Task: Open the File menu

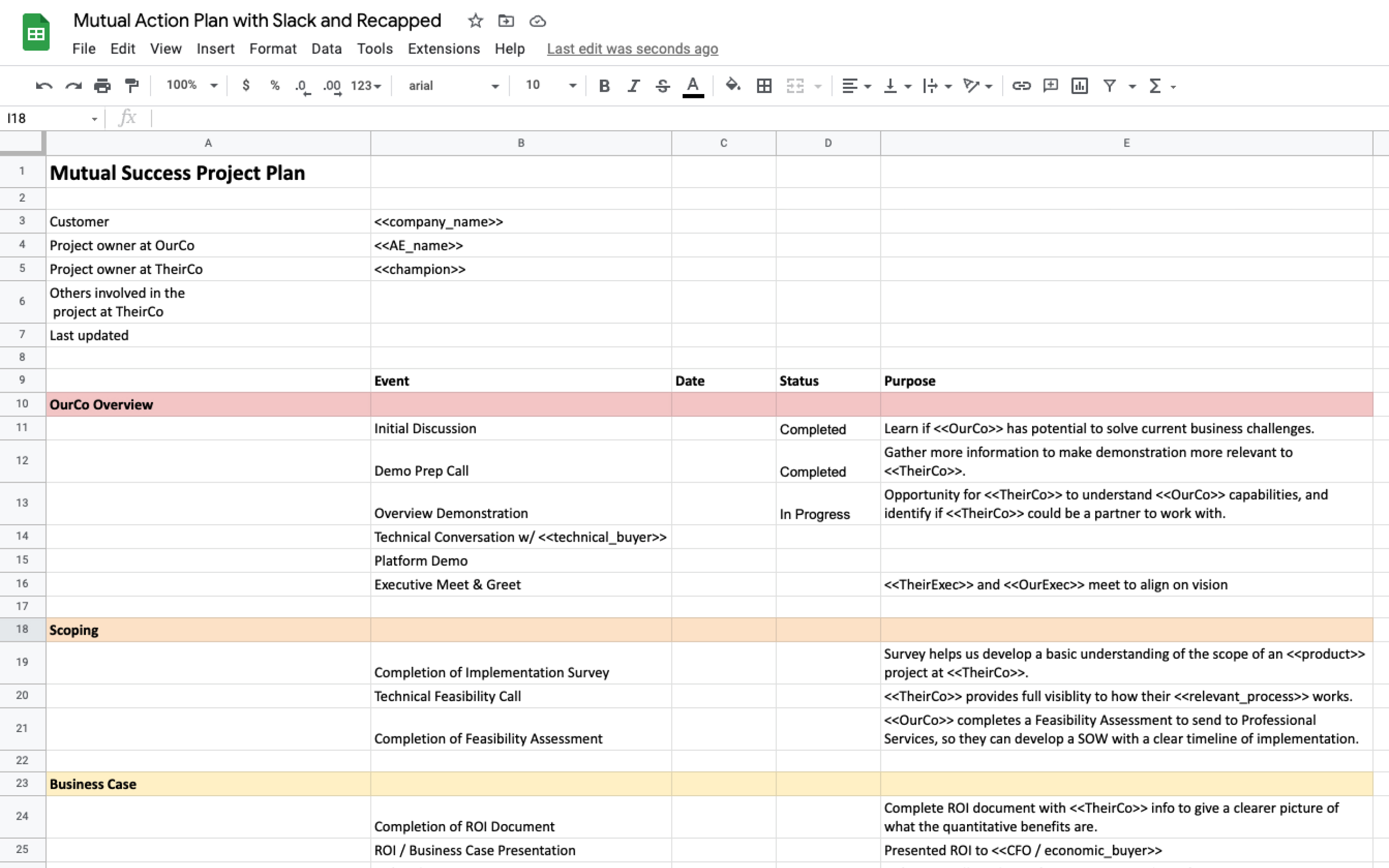Action: tap(84, 49)
